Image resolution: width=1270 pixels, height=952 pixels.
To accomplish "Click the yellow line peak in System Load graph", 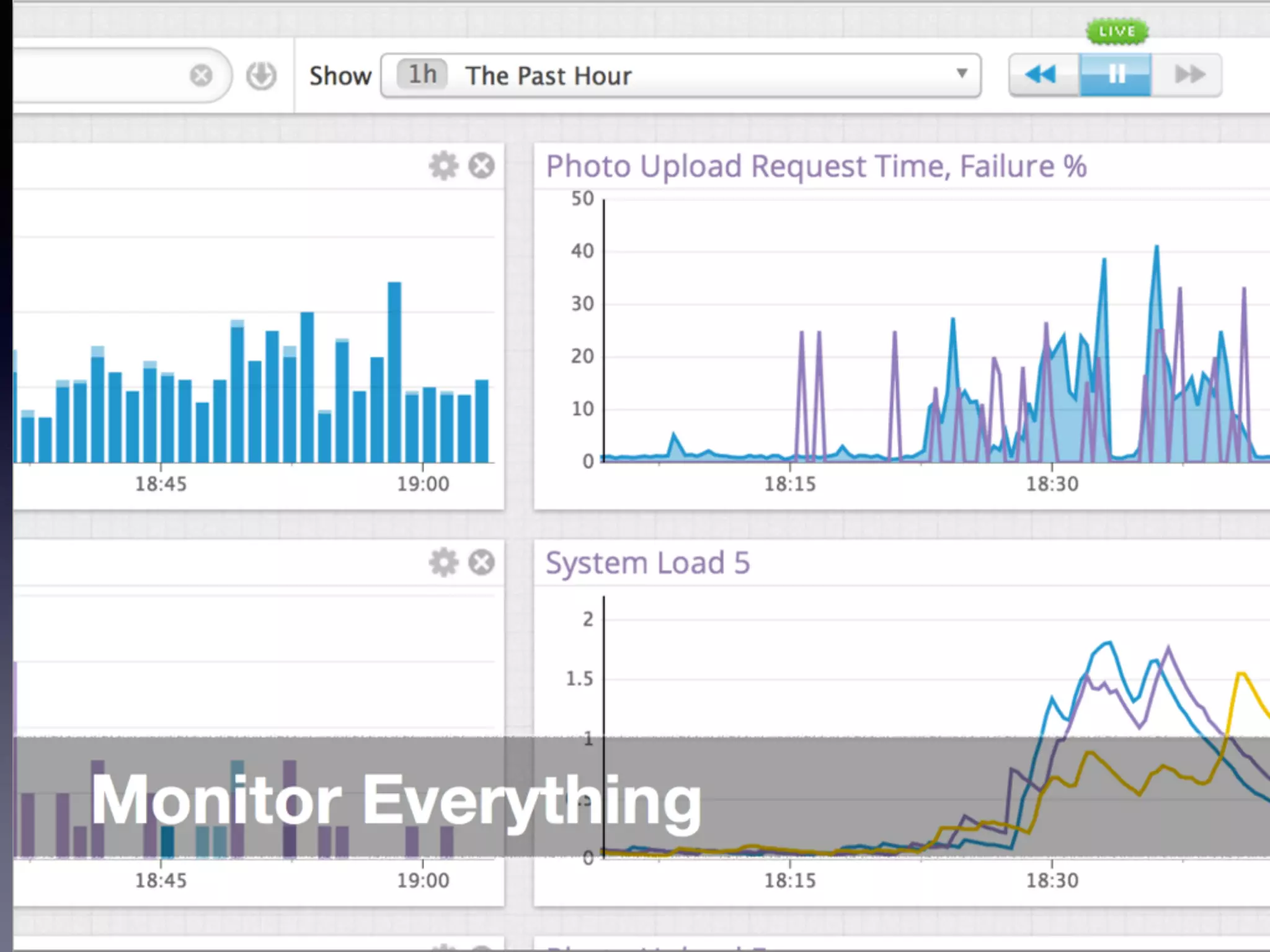I will [x=1241, y=674].
